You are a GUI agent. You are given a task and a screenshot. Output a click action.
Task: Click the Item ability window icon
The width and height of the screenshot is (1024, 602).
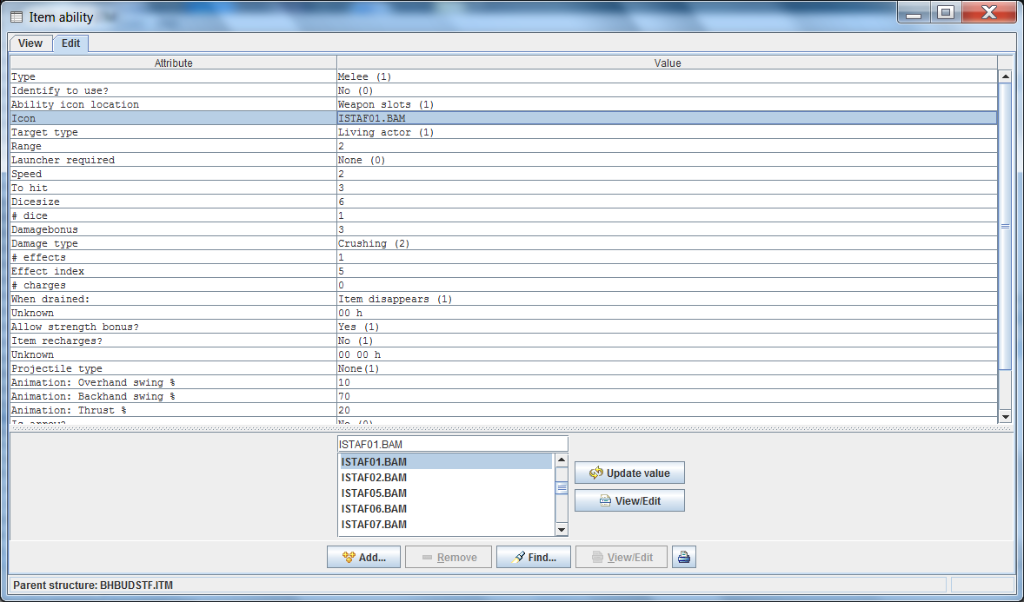coord(16,17)
